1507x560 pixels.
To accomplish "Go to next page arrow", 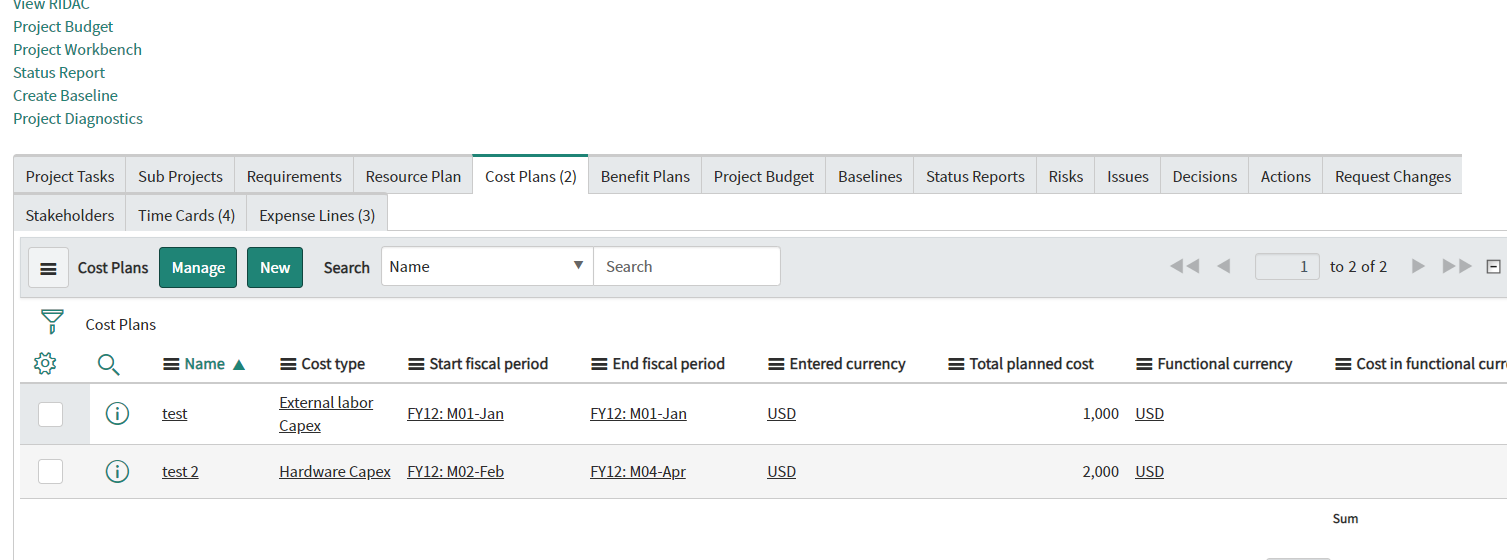I will pos(1417,266).
